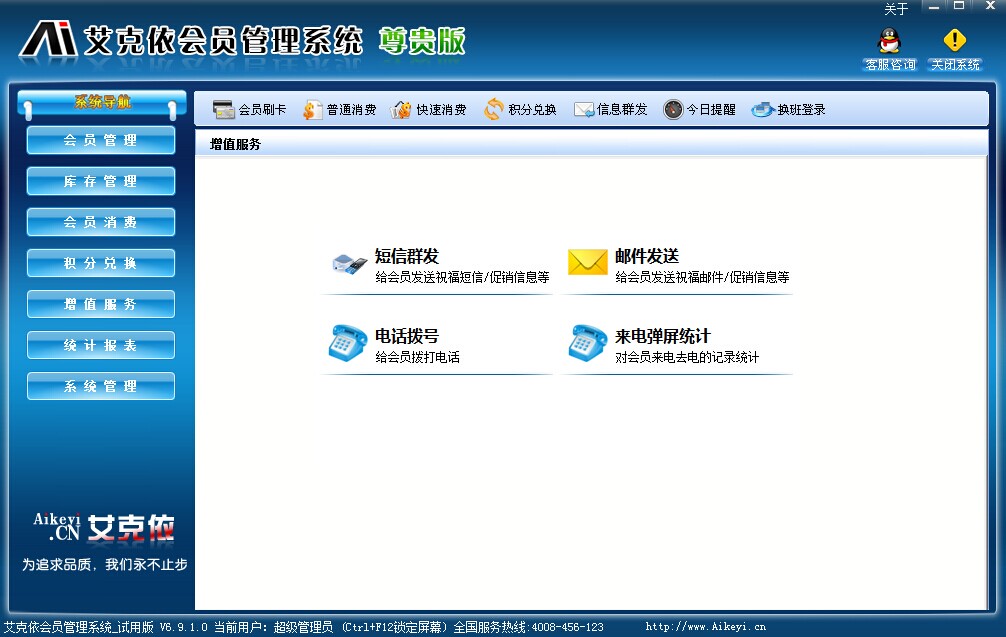Image resolution: width=1006 pixels, height=637 pixels.
Task: Click description 给会员发送祝福邮件/促销信息等
Action: pos(702,277)
